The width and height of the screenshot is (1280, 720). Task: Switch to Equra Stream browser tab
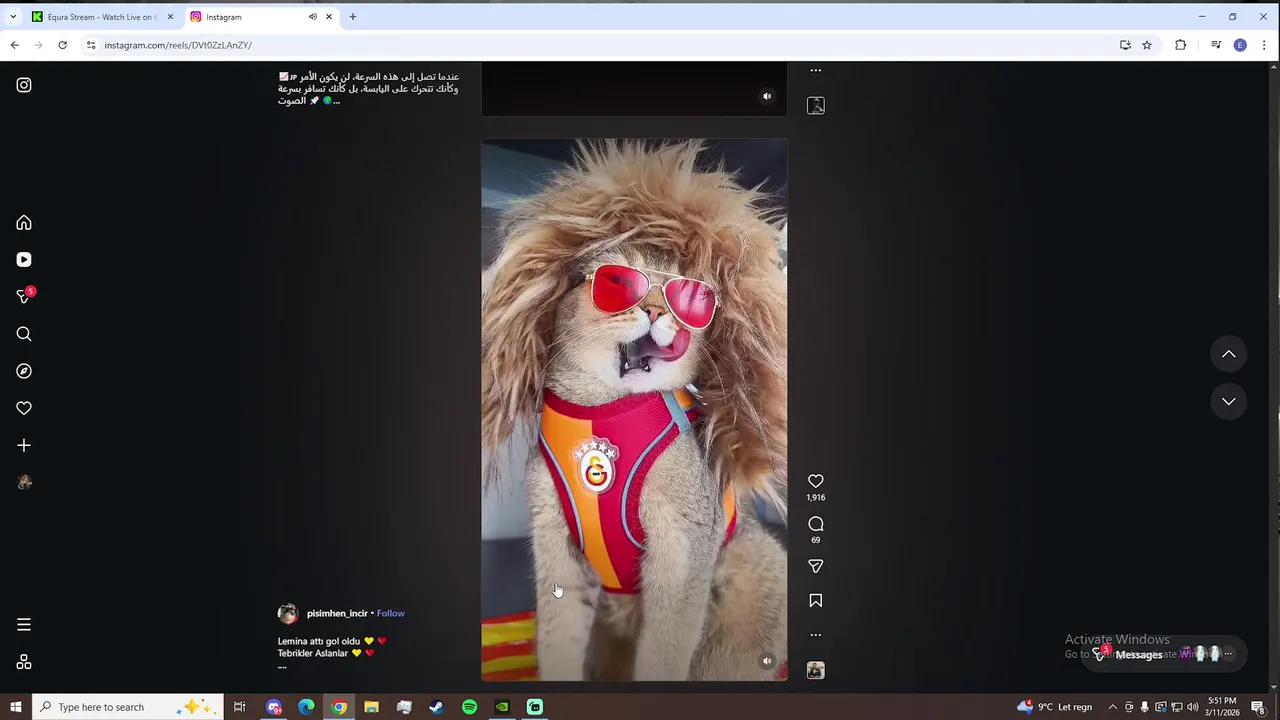(101, 17)
